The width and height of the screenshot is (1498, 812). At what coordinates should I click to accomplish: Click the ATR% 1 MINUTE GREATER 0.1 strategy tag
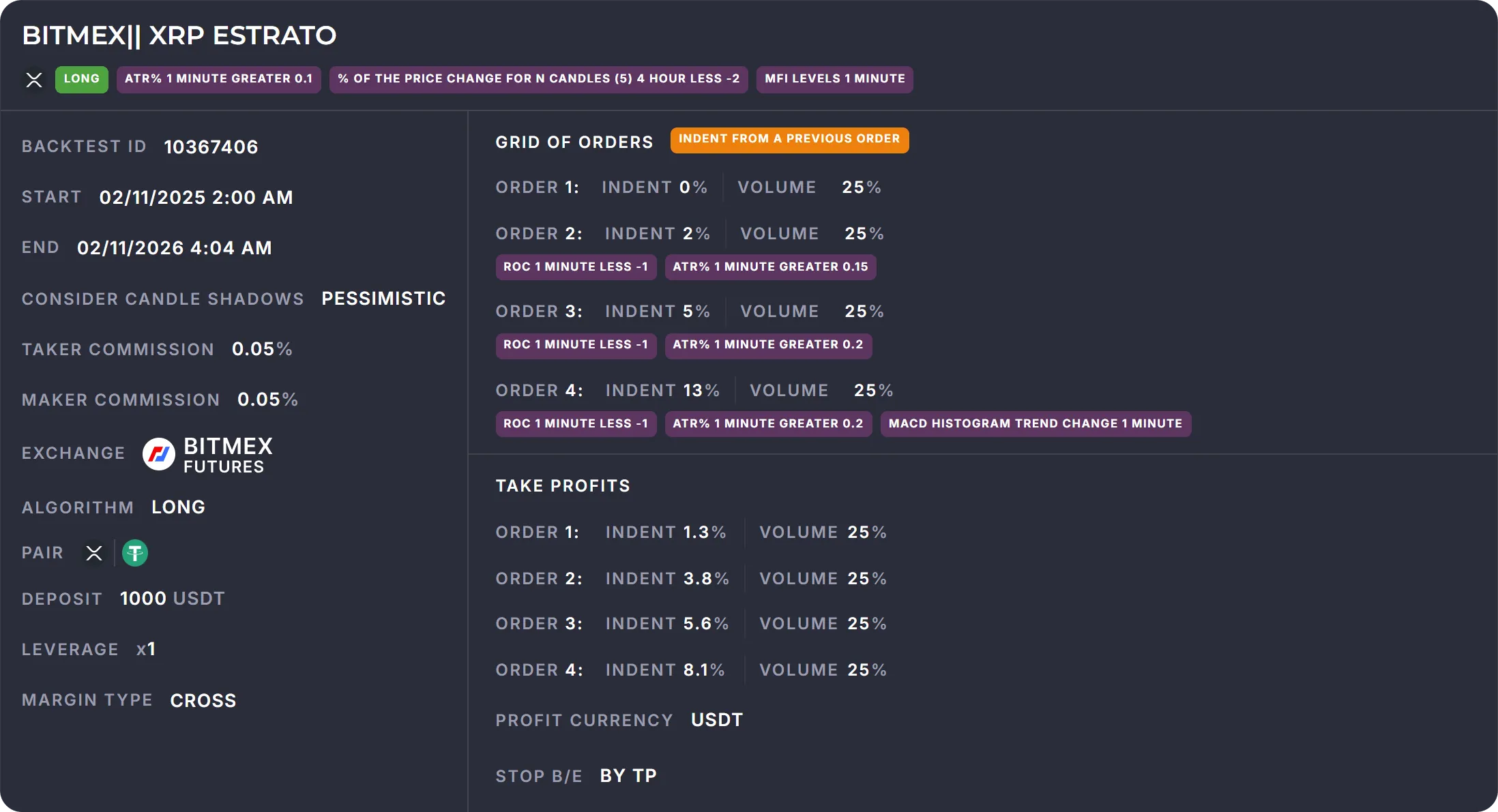point(218,78)
